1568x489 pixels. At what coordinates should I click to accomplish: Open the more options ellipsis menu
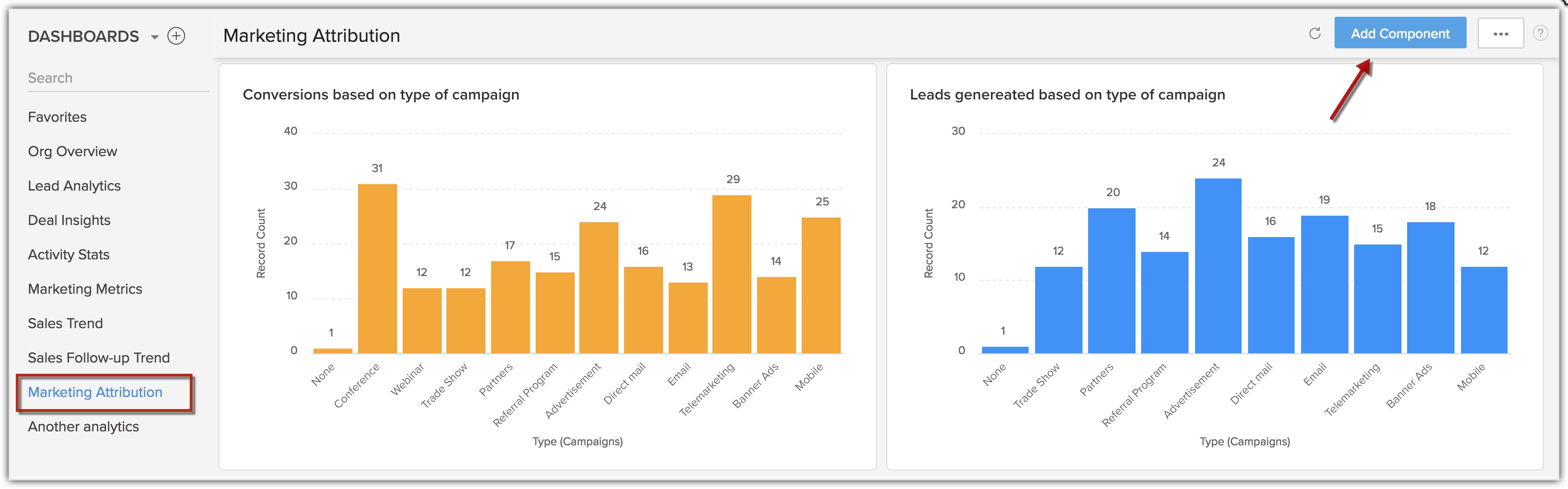pyautogui.click(x=1501, y=33)
